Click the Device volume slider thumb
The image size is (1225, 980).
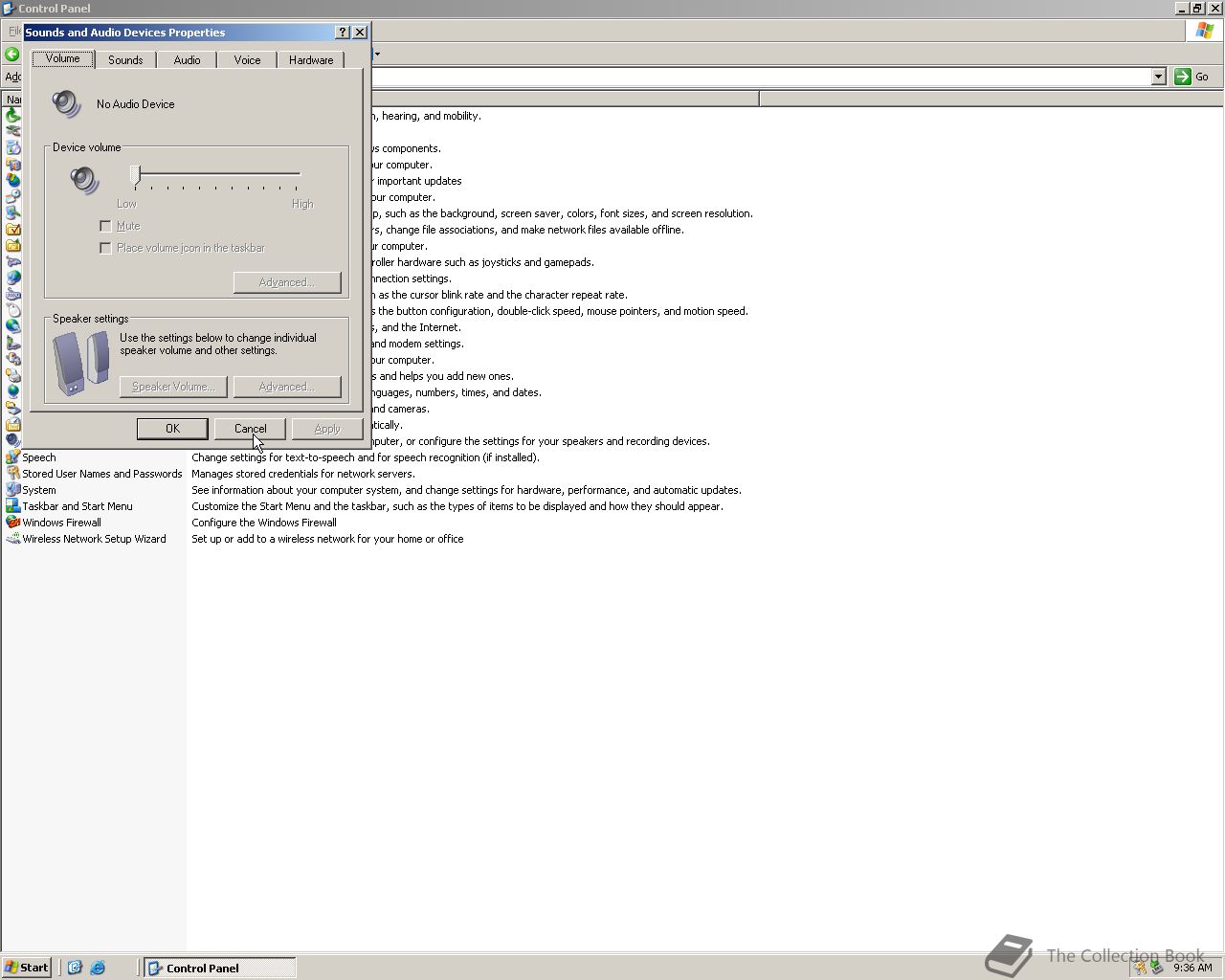pyautogui.click(x=136, y=174)
